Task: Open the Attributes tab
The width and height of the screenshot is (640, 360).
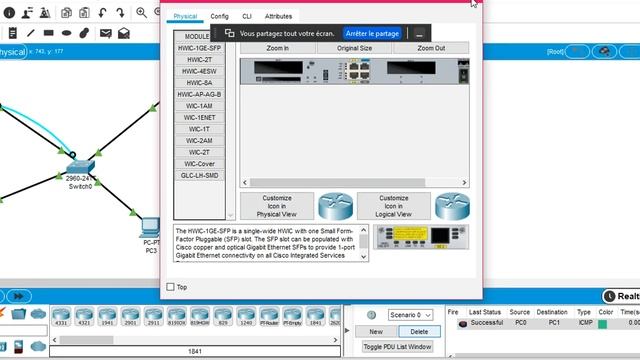Action: pos(278,16)
